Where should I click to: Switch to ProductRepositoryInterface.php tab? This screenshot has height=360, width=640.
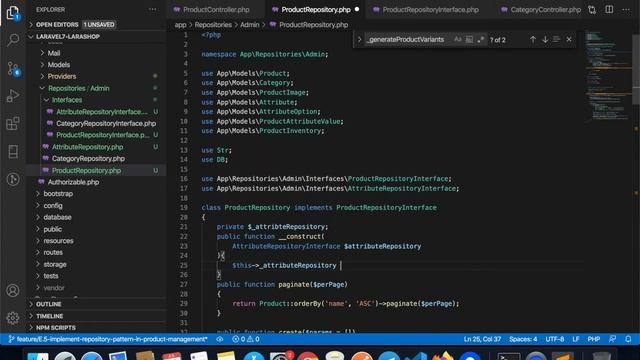[x=430, y=9]
